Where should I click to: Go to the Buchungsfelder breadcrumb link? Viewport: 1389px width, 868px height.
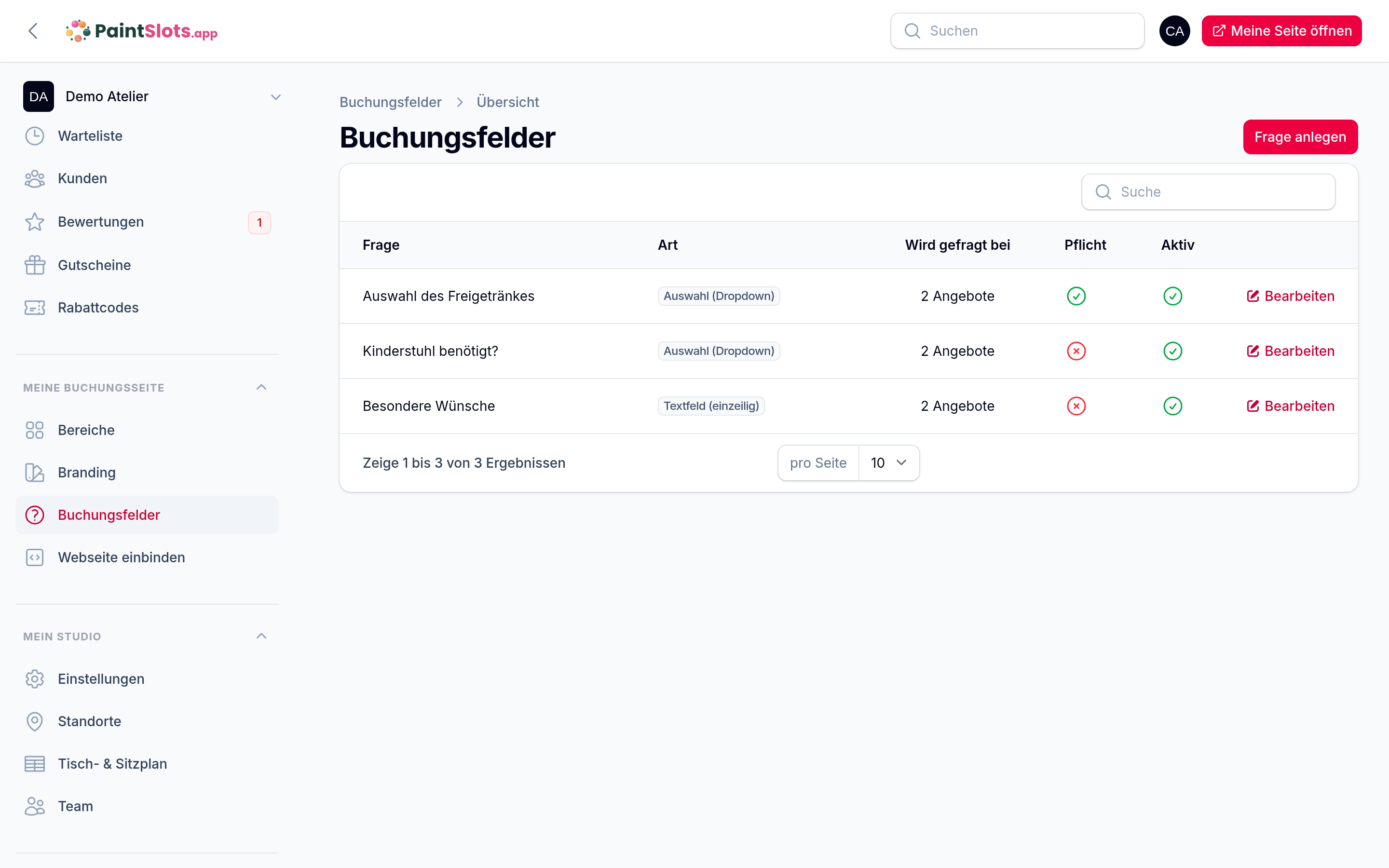click(390, 102)
